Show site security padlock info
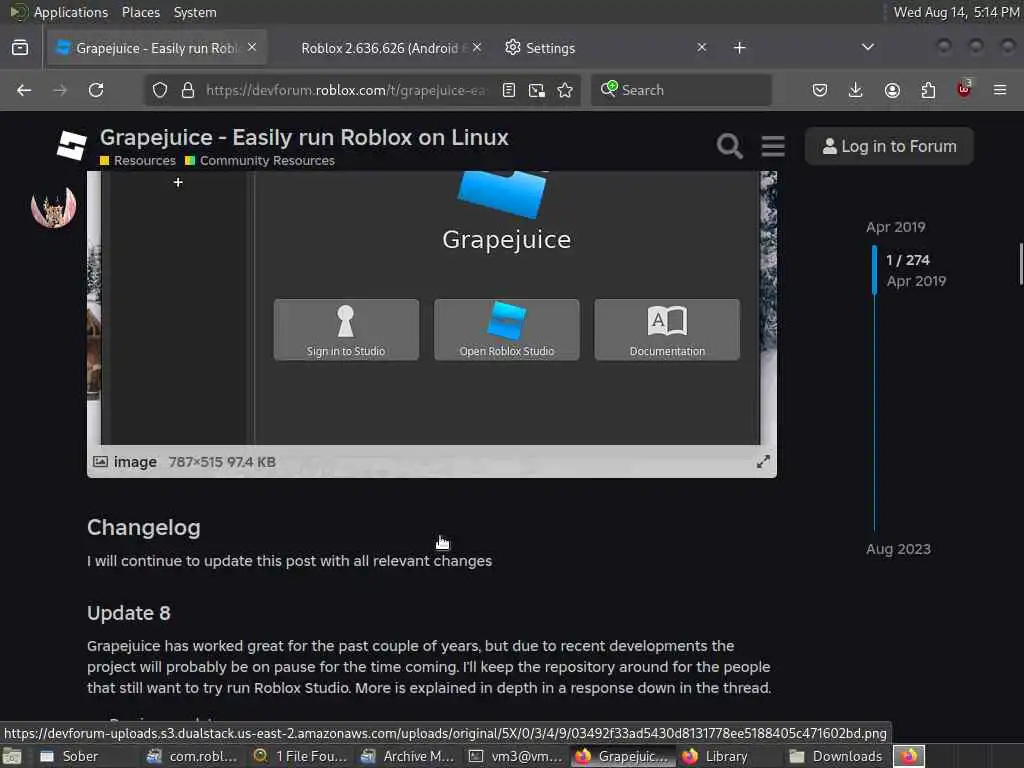 (188, 90)
